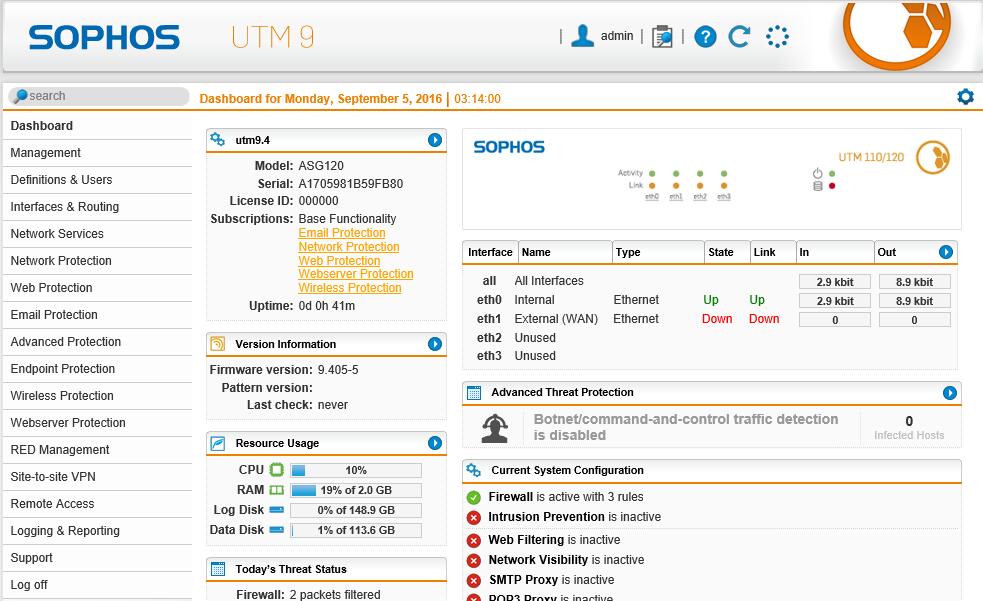Follow the Network Protection subscription link
The width and height of the screenshot is (983, 601).
coord(349,247)
